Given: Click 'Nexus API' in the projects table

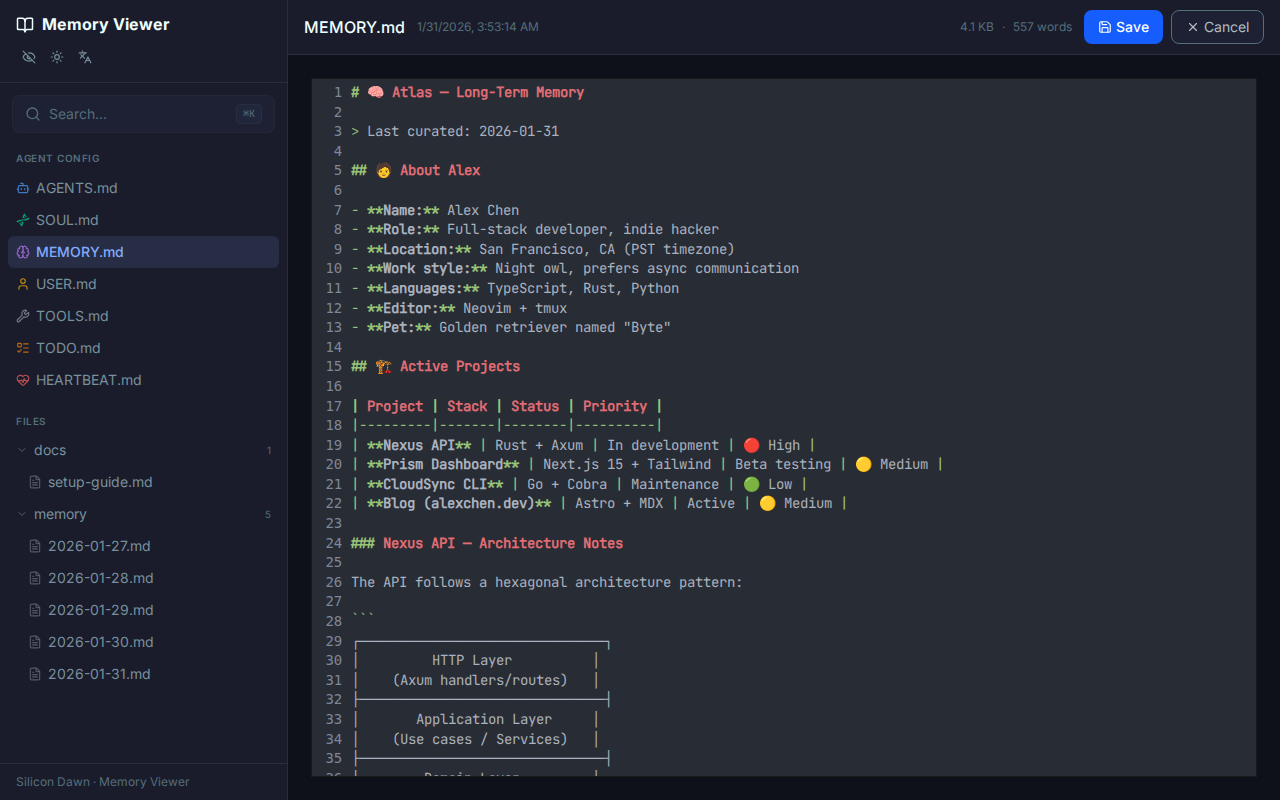Looking at the screenshot, I should (x=419, y=445).
